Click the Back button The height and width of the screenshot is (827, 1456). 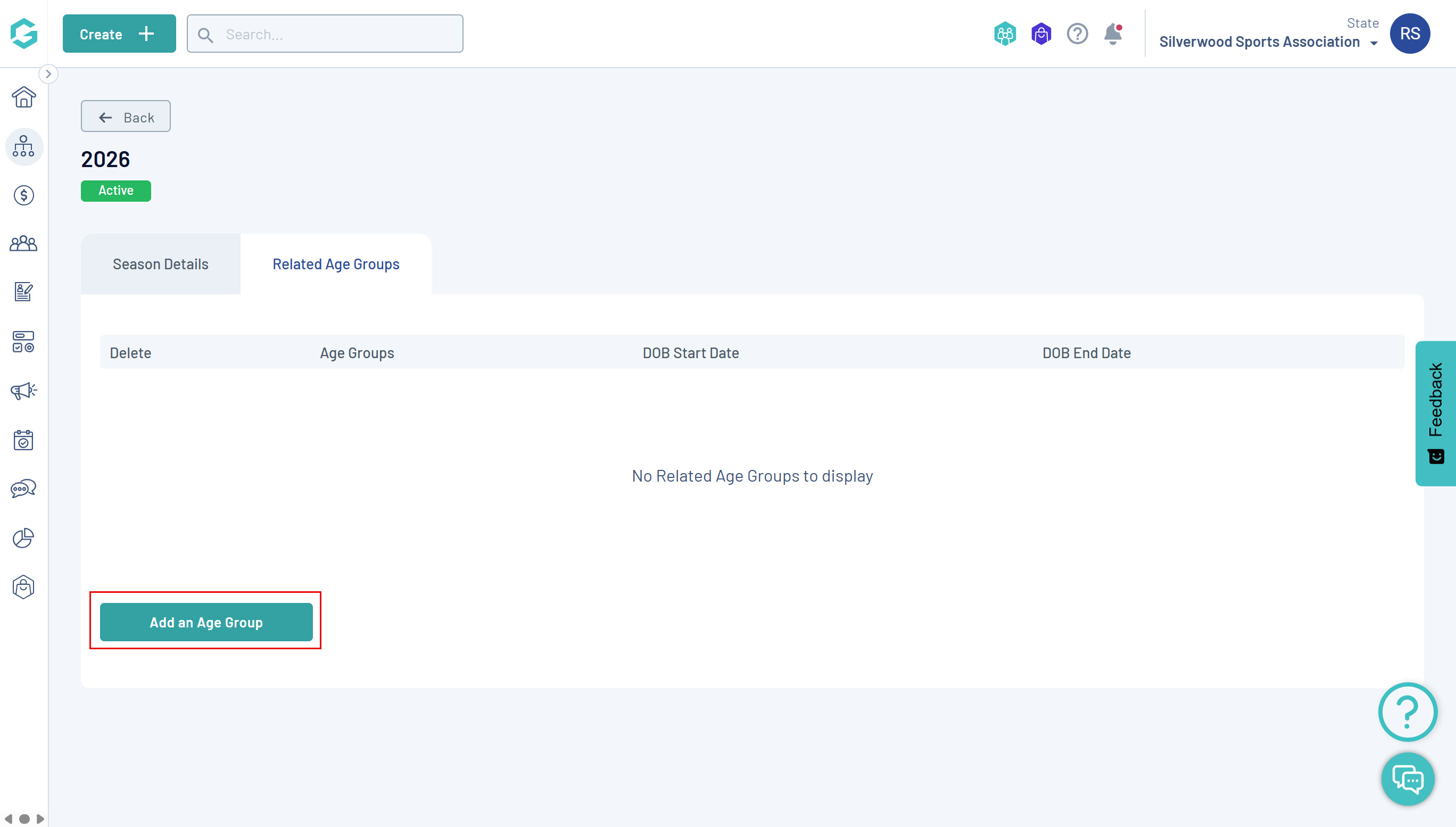coord(126,117)
